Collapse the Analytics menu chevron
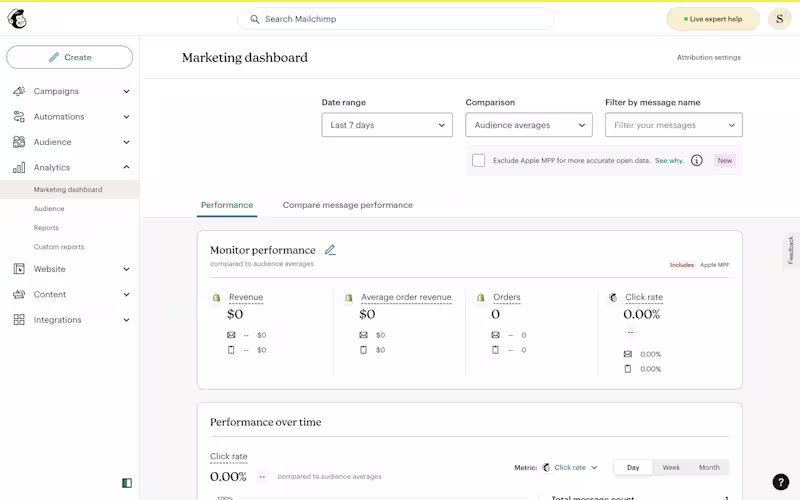Screen dimensions: 800x500 click(x=126, y=167)
